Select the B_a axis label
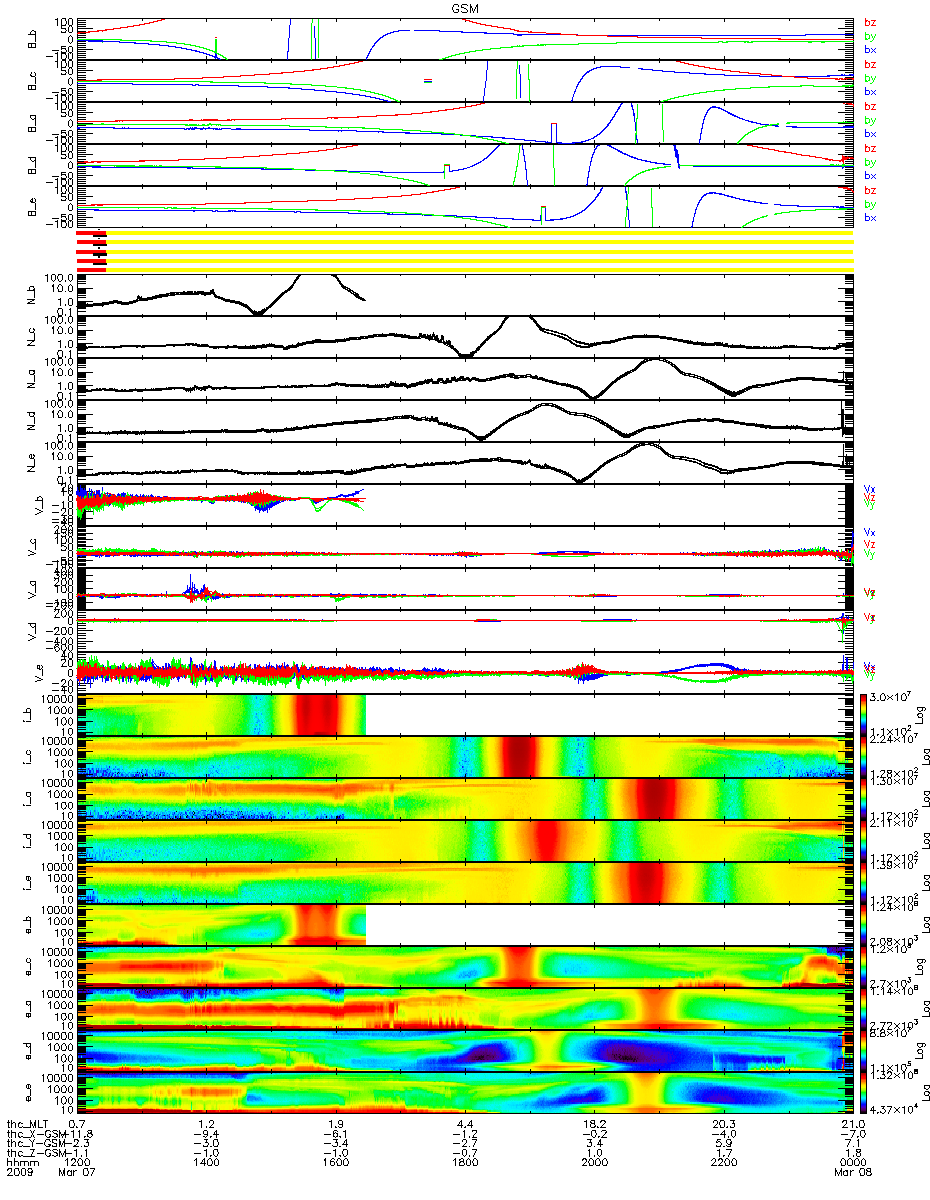930x1200 pixels. click(x=33, y=123)
